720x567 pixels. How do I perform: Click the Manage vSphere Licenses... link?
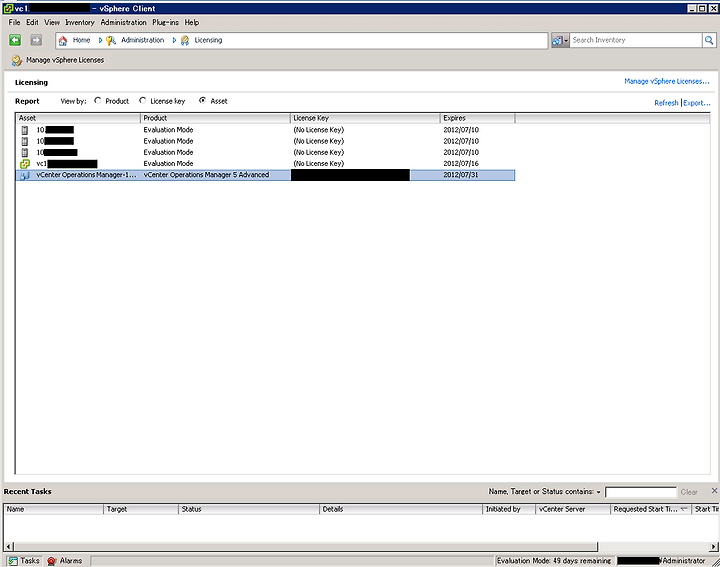pos(667,81)
